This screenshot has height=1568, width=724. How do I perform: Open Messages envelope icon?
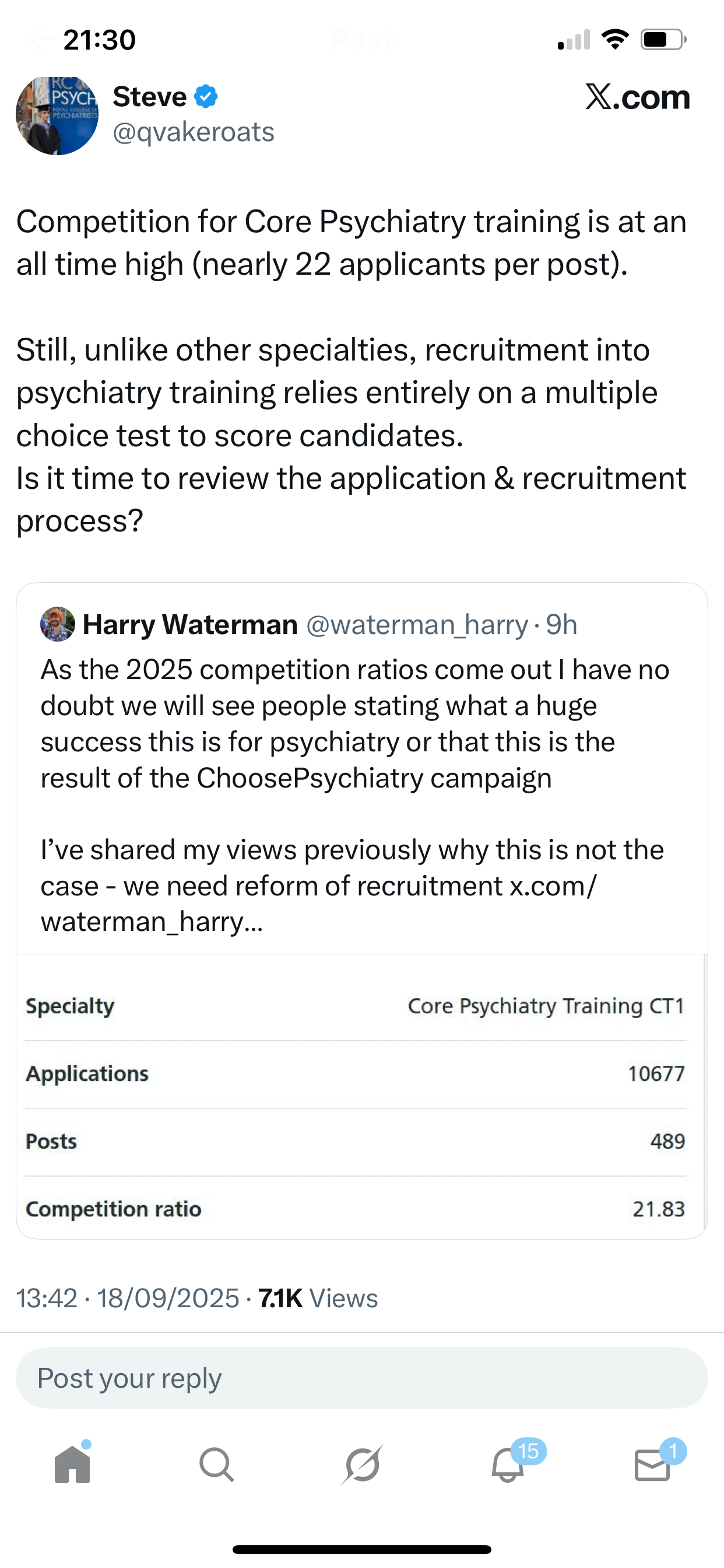652,1465
